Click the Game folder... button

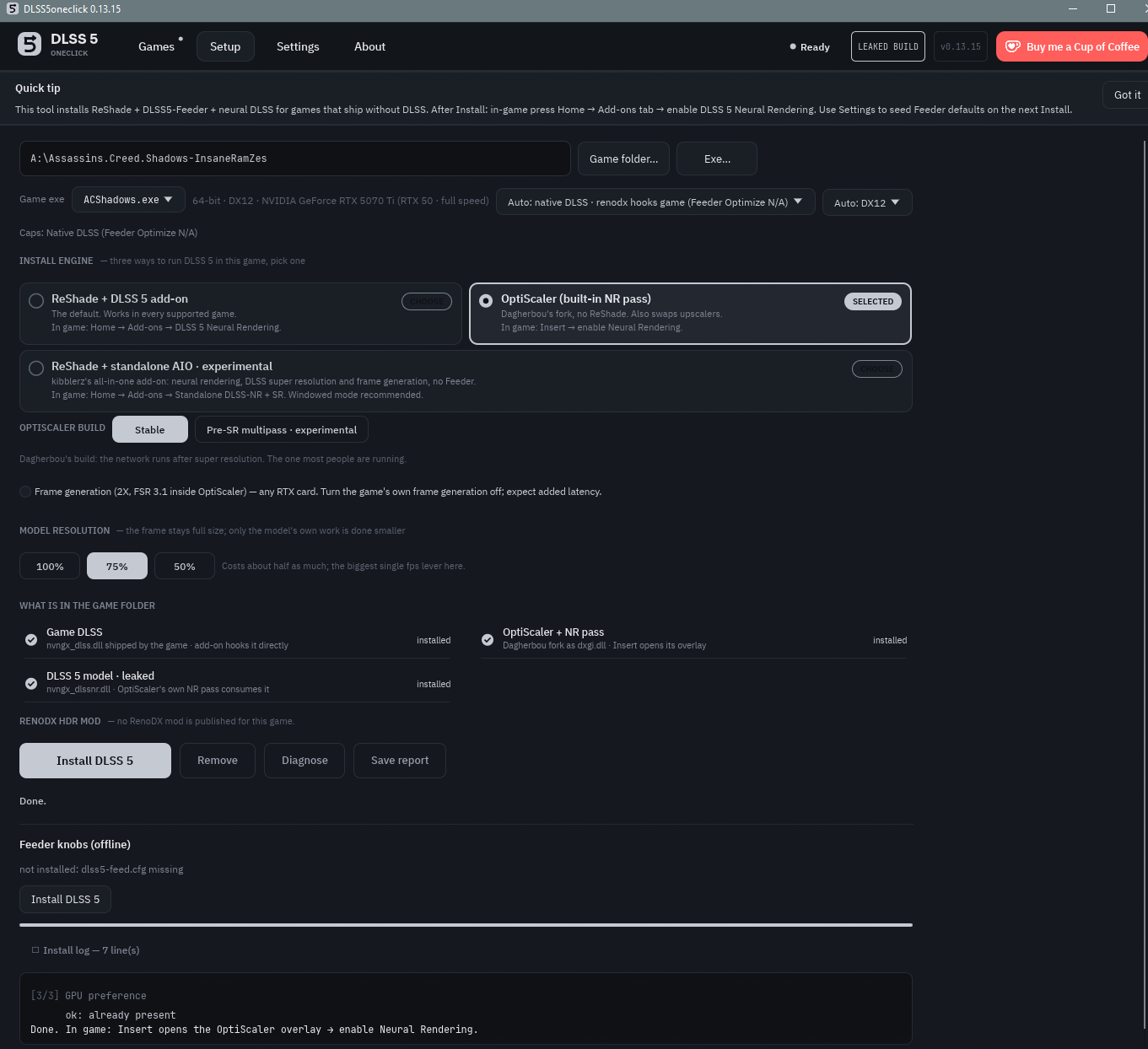(x=623, y=159)
